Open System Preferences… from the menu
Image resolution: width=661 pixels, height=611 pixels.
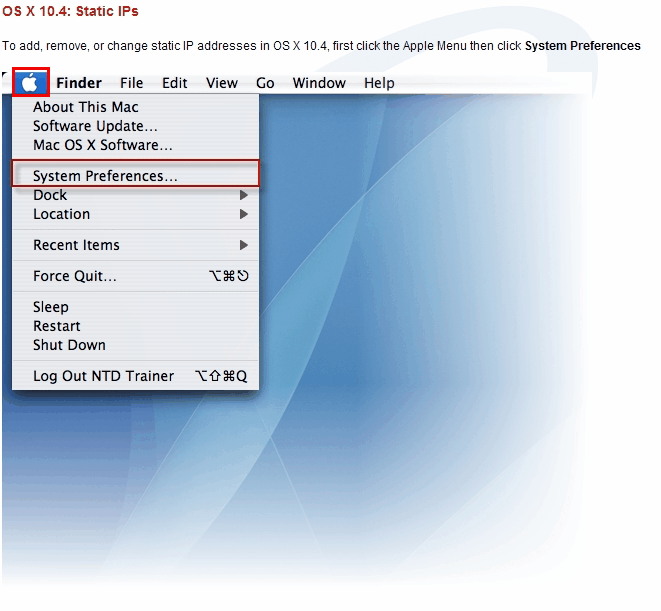click(x=105, y=176)
